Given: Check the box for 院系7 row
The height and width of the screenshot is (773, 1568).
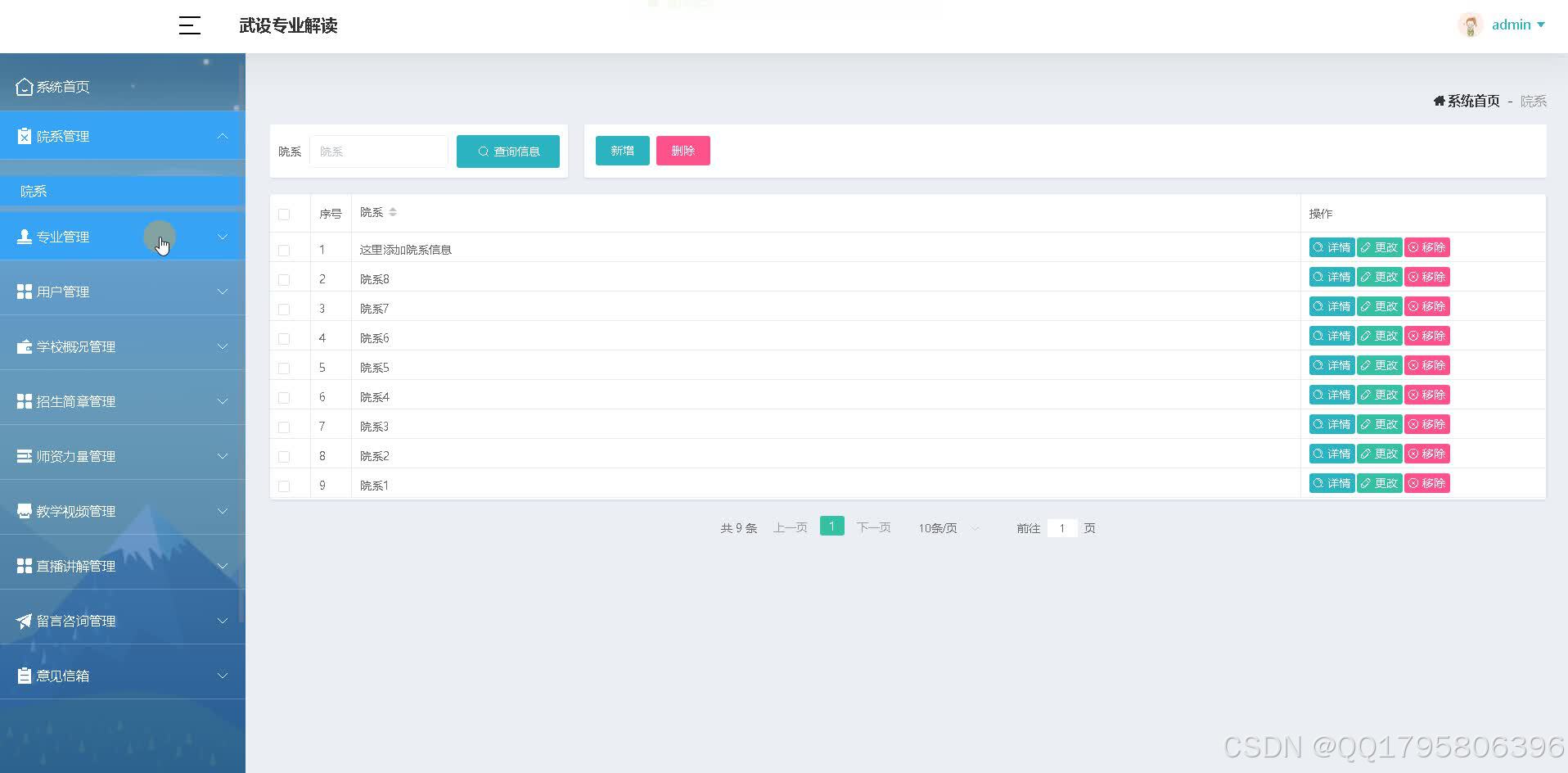Looking at the screenshot, I should click(x=284, y=309).
